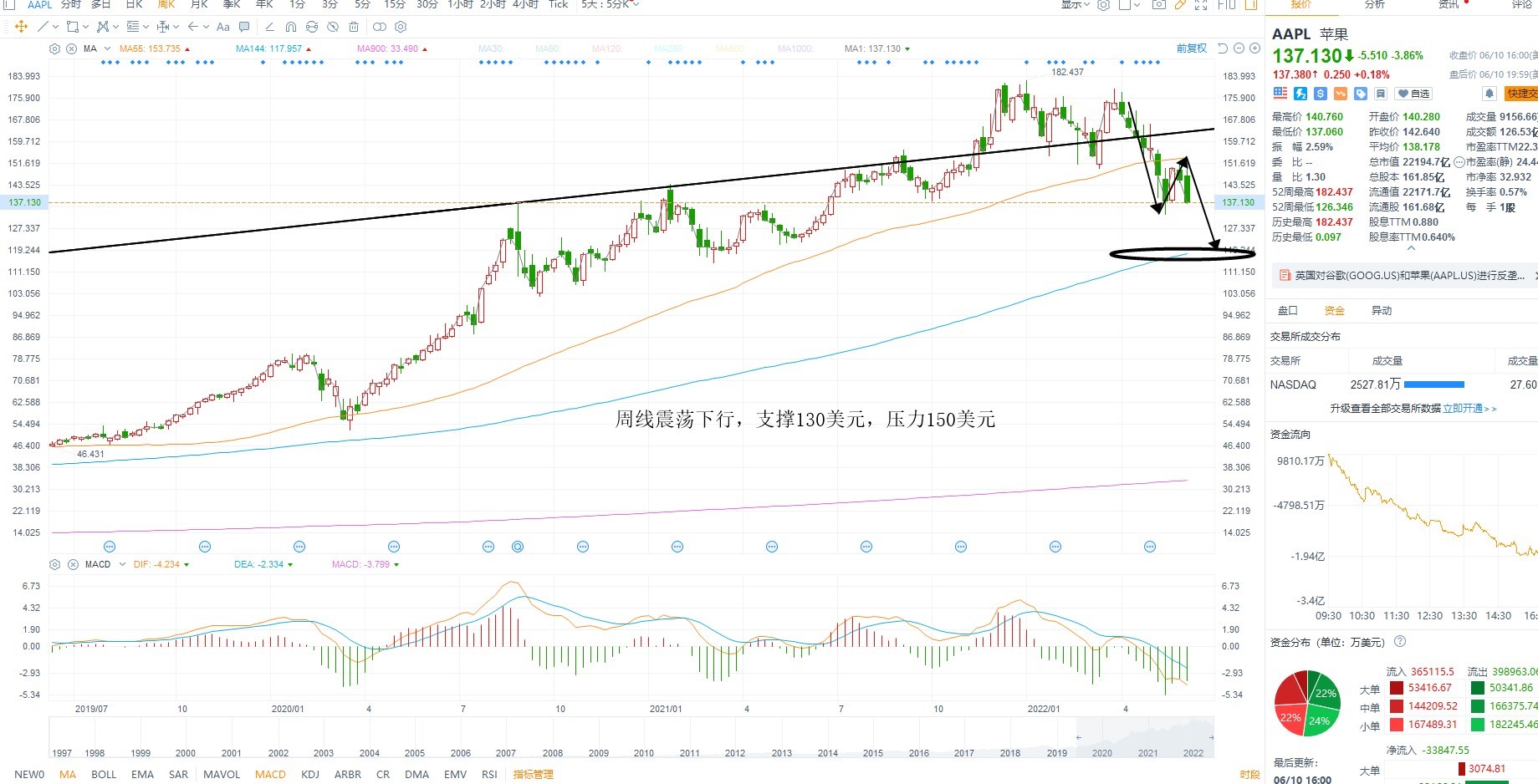Toggle the DIF line label in MACD
Screen dimensions: 1538x784
(157, 564)
